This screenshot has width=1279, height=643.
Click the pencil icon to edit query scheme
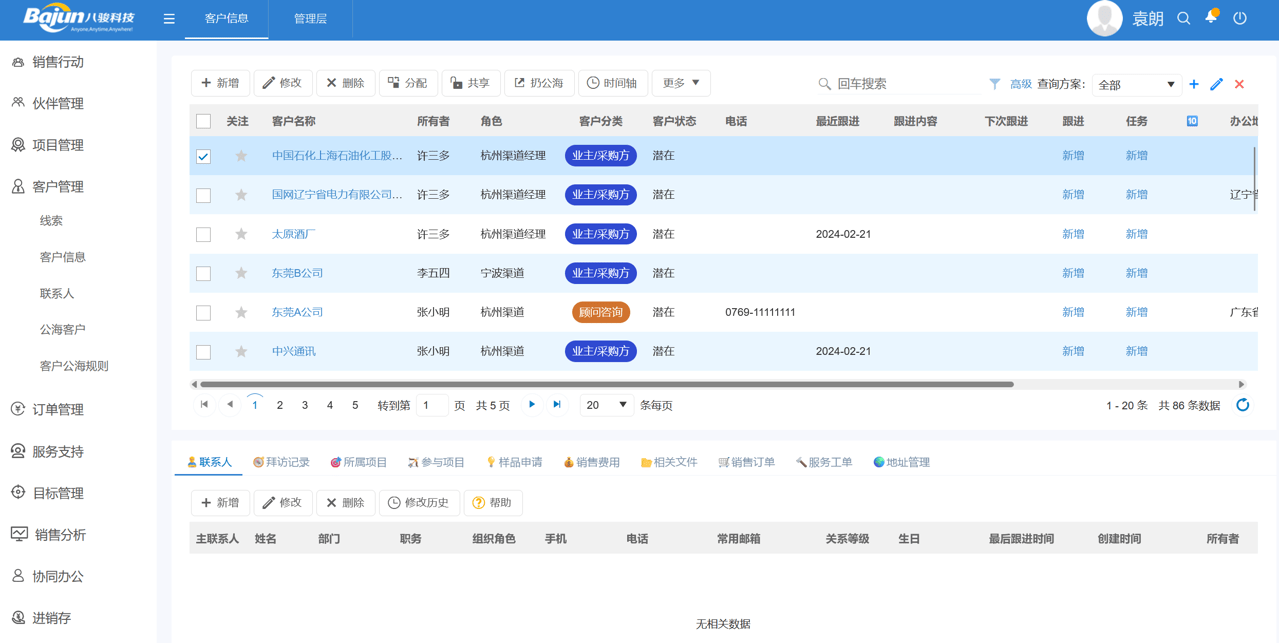pyautogui.click(x=1216, y=84)
